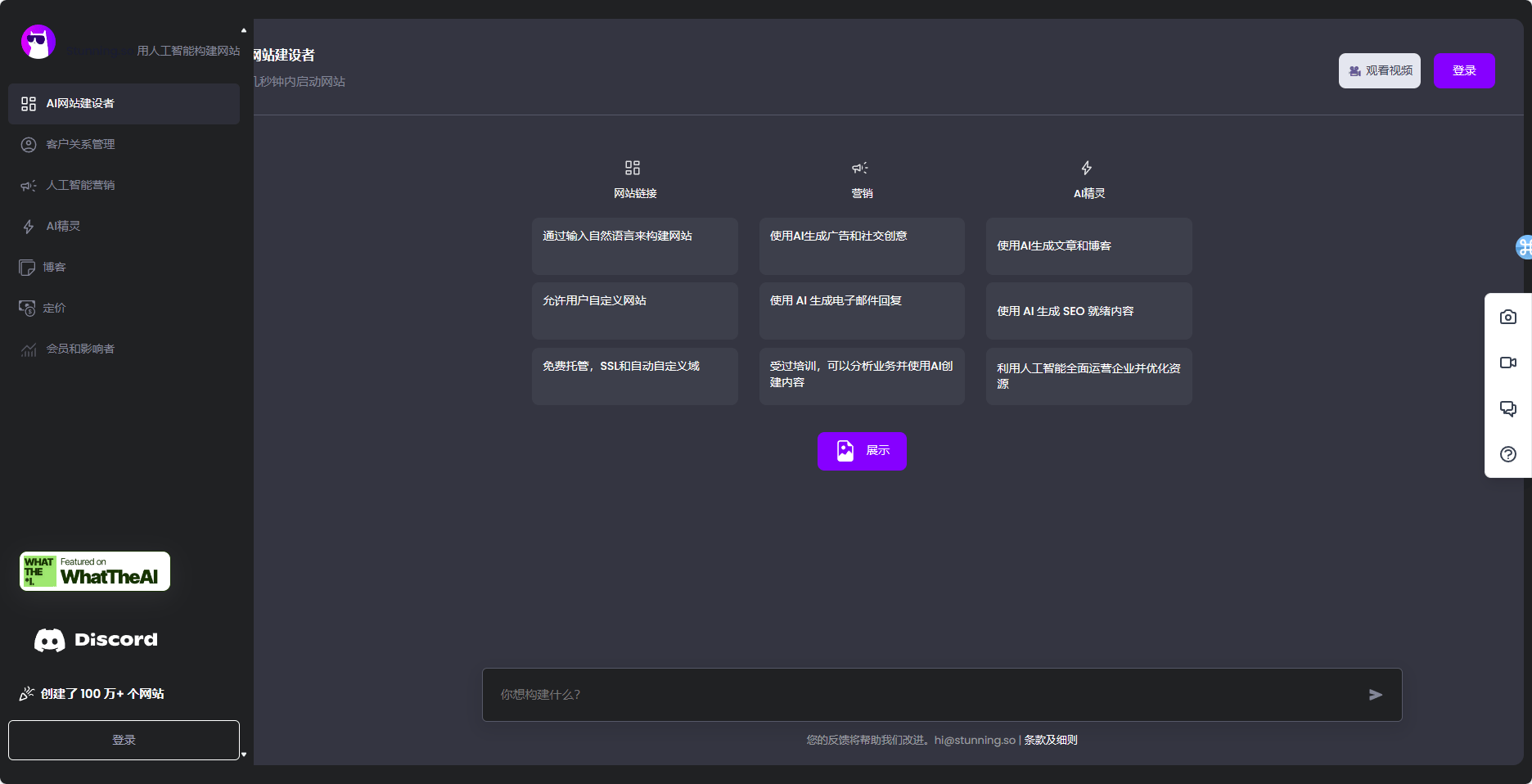Open 客户关系管理 from the sidebar

(28, 145)
